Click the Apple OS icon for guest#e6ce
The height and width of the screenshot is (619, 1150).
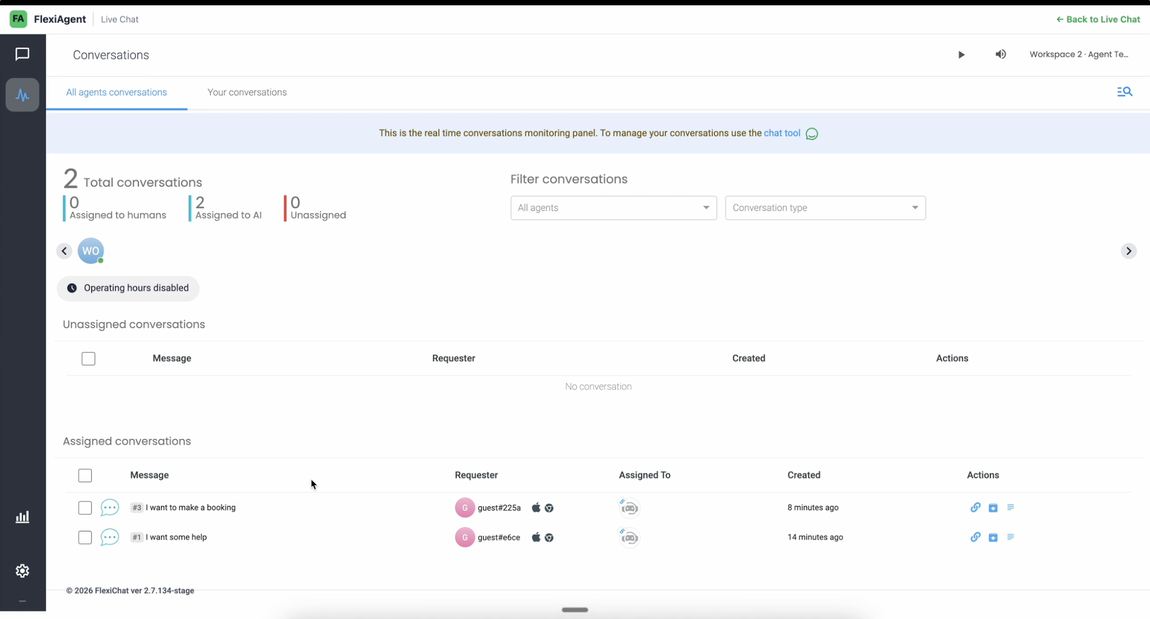[536, 538]
